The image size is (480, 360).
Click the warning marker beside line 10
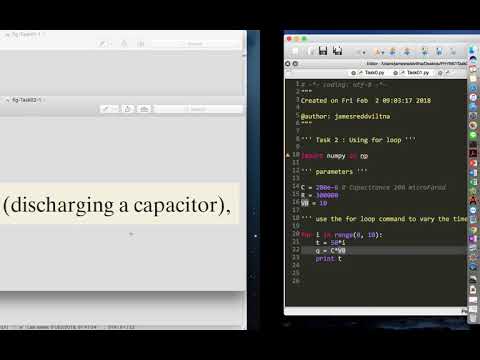point(288,155)
